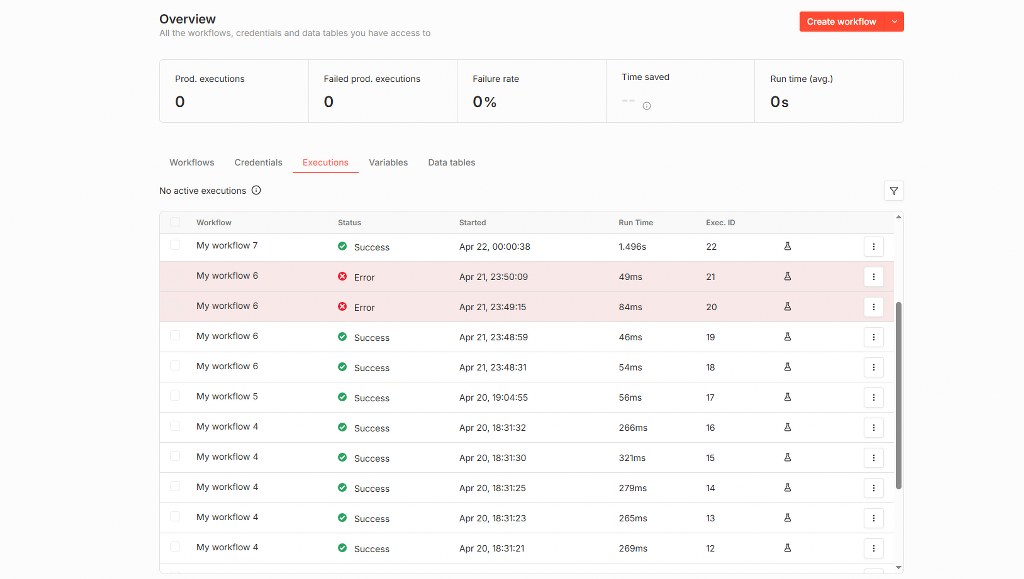Open the three-dot menu for execution 22

[x=873, y=247]
